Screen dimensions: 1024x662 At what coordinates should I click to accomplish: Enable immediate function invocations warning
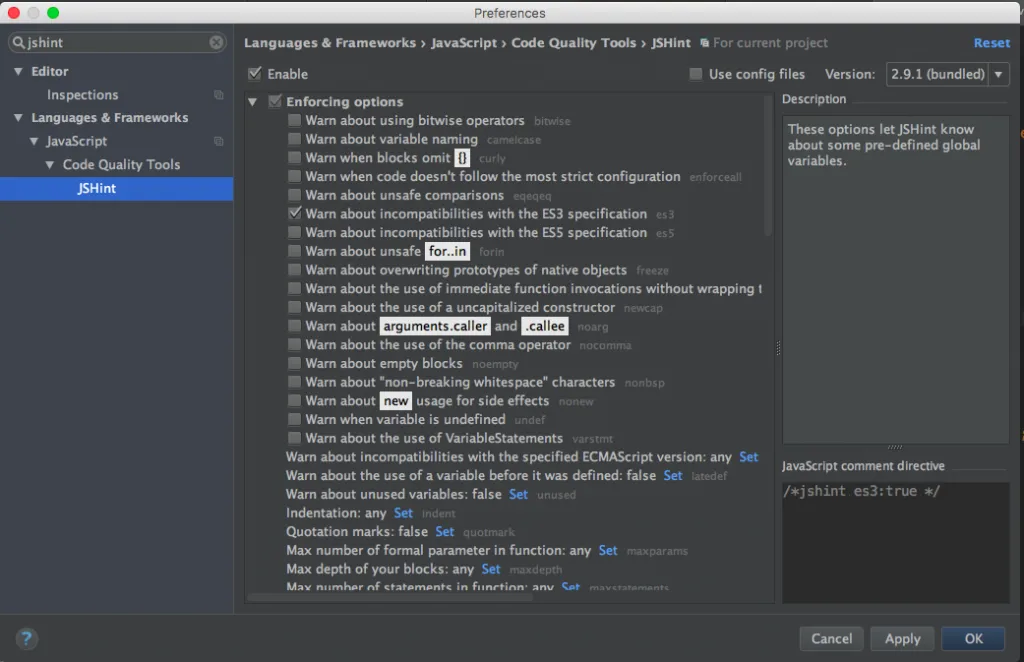(x=295, y=289)
